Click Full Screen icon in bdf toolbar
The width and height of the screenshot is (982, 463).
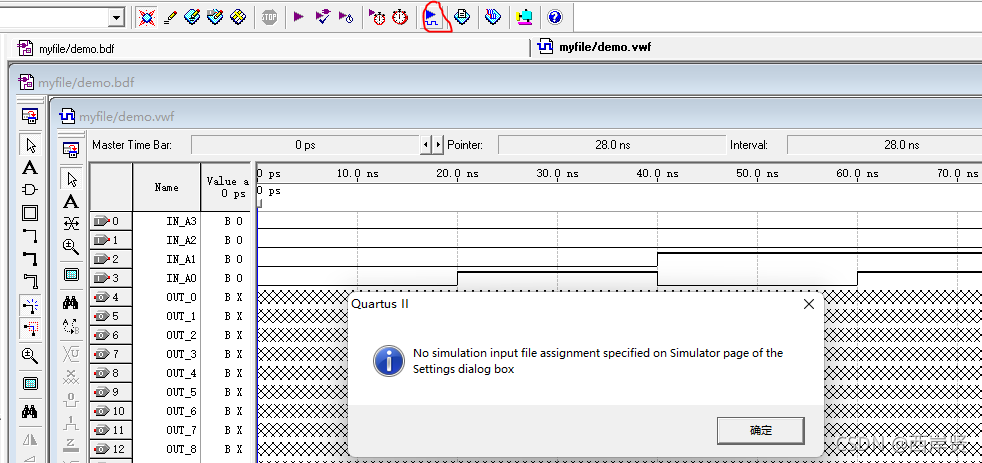pyautogui.click(x=29, y=383)
